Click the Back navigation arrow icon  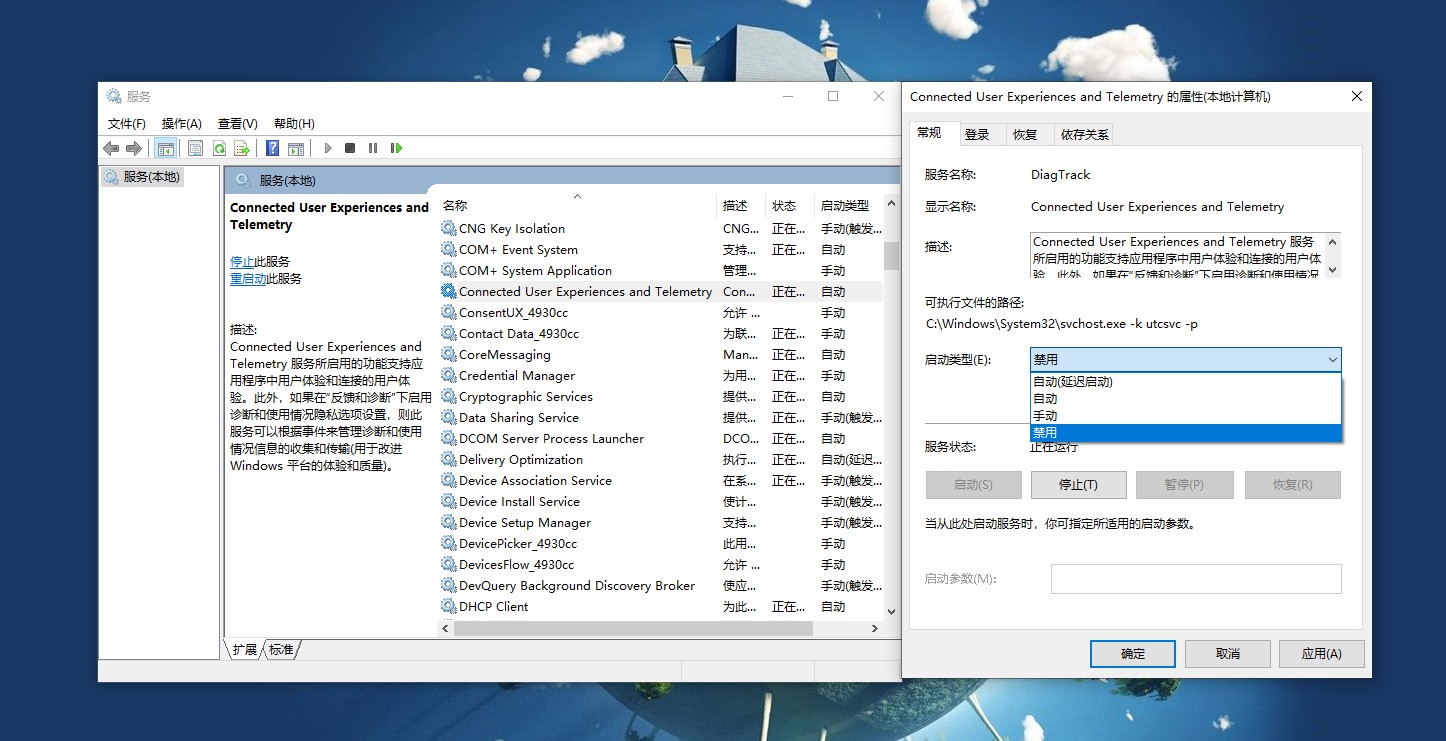click(x=110, y=148)
